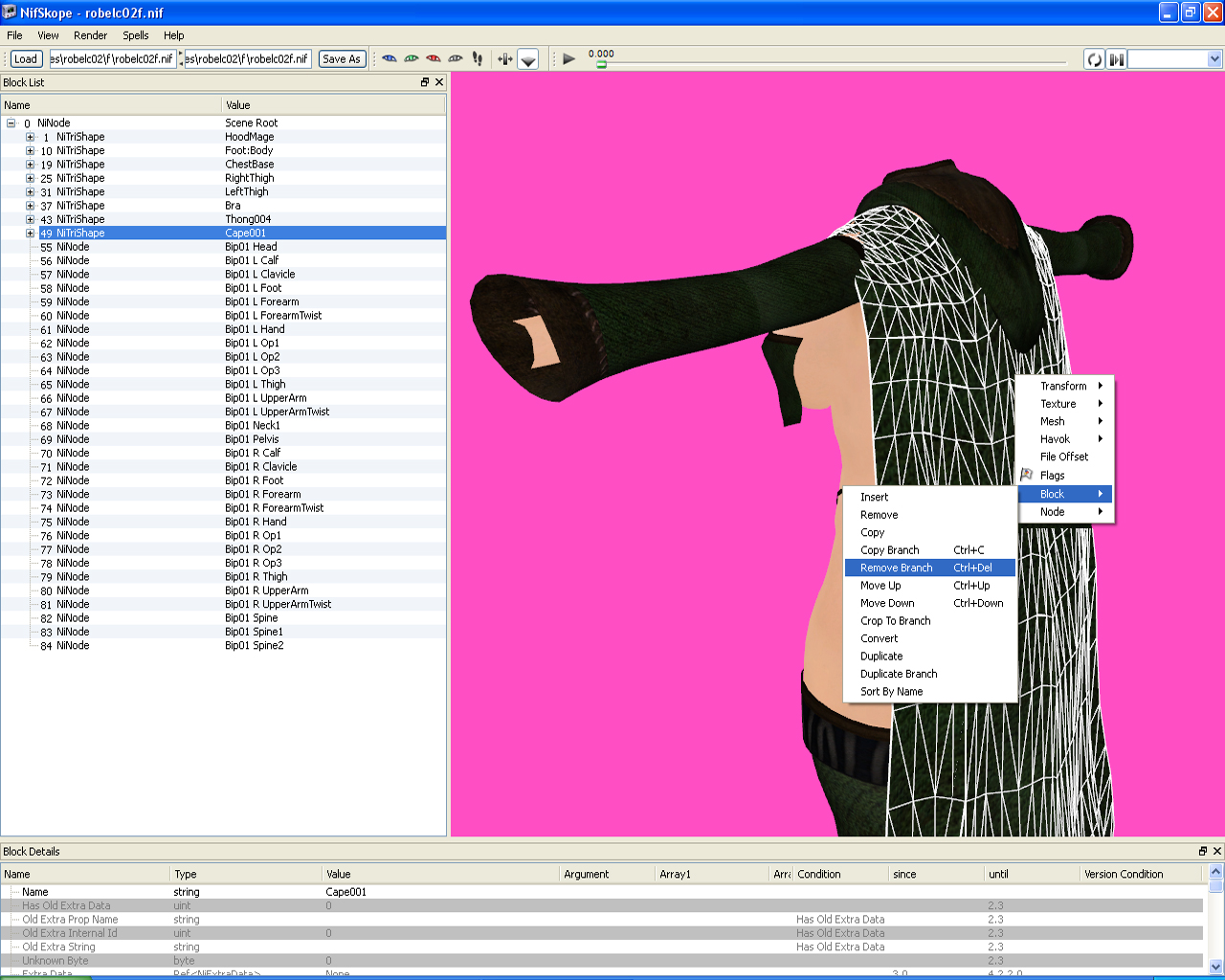Click the blue eye view icon
1225x980 pixels.
(389, 59)
